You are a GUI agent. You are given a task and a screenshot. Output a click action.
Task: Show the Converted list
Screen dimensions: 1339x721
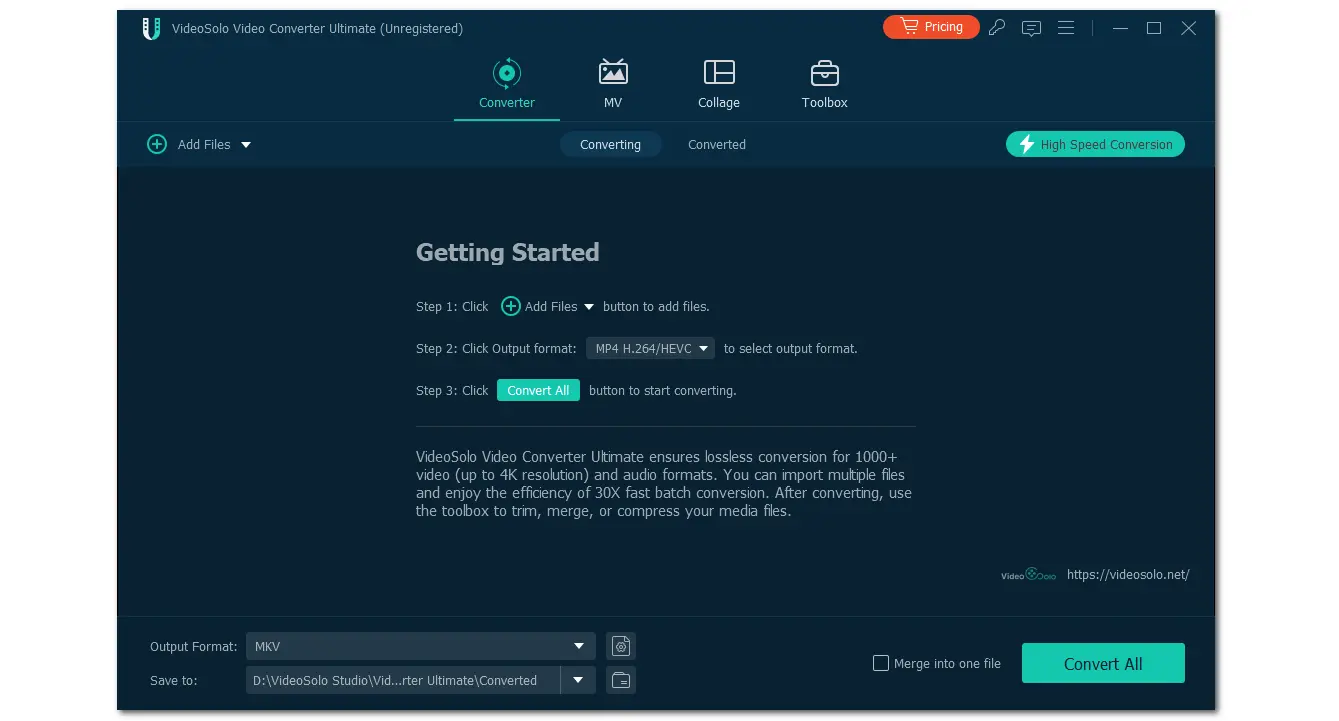coord(717,144)
